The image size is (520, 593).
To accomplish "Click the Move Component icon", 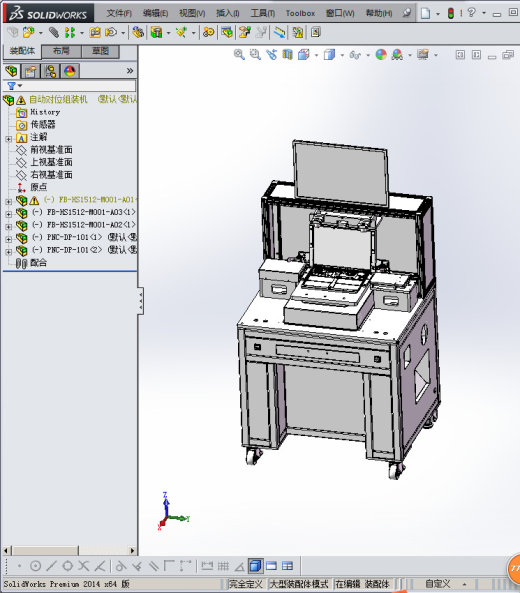I will [x=111, y=33].
